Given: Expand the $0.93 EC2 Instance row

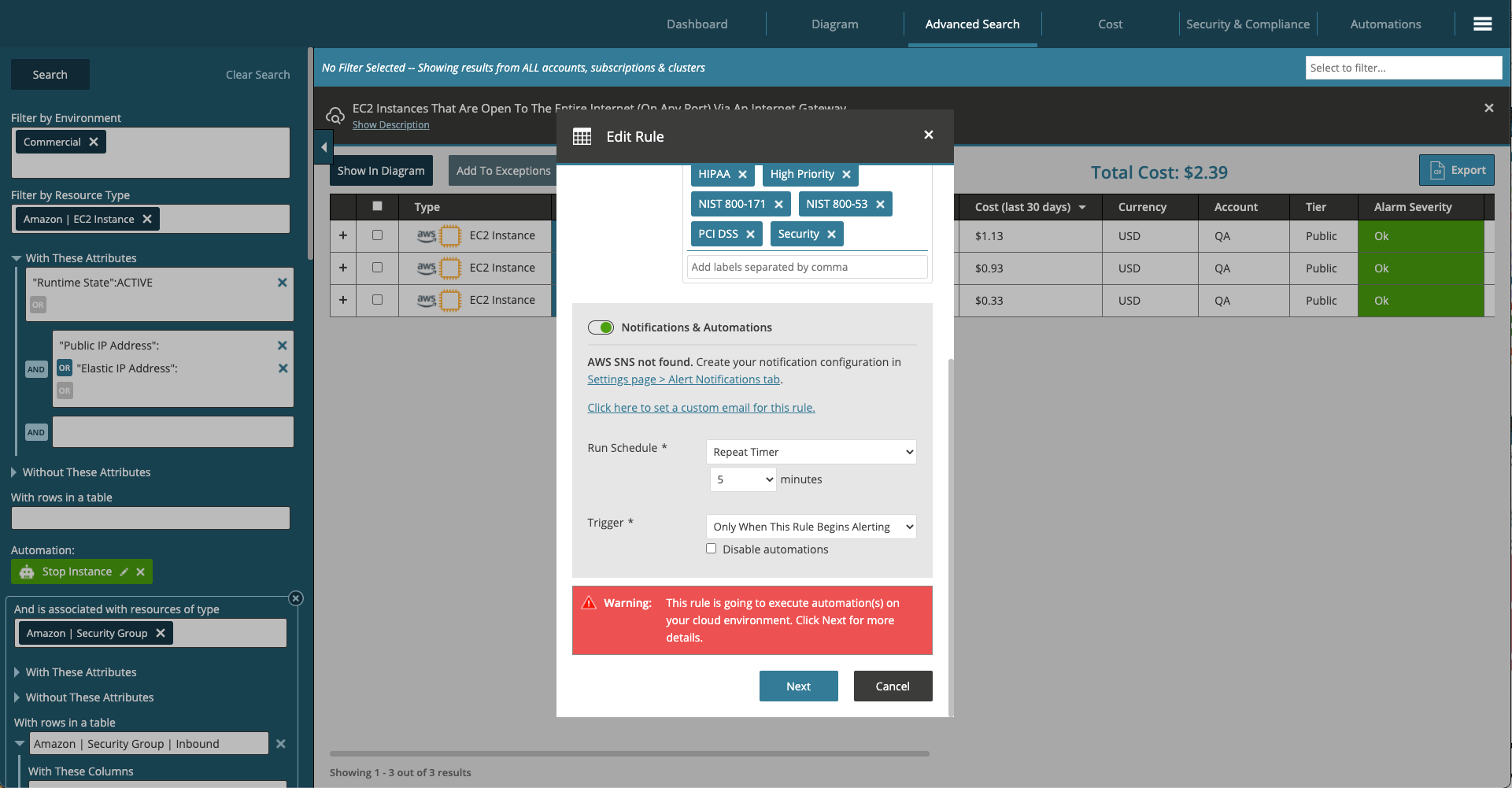Looking at the screenshot, I should pyautogui.click(x=343, y=268).
